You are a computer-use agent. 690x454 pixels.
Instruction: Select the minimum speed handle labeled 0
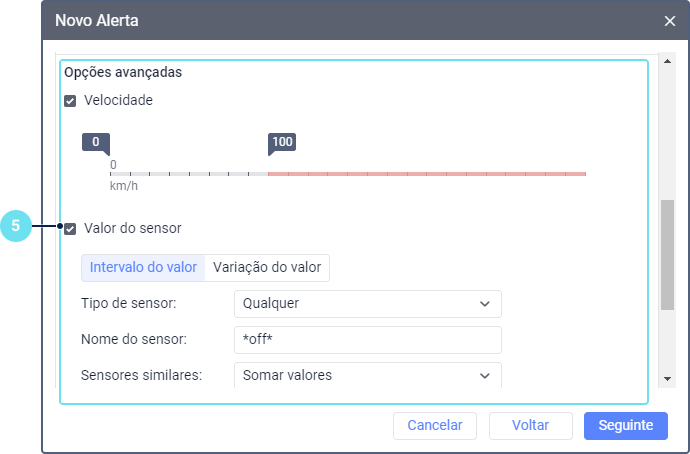[96, 143]
